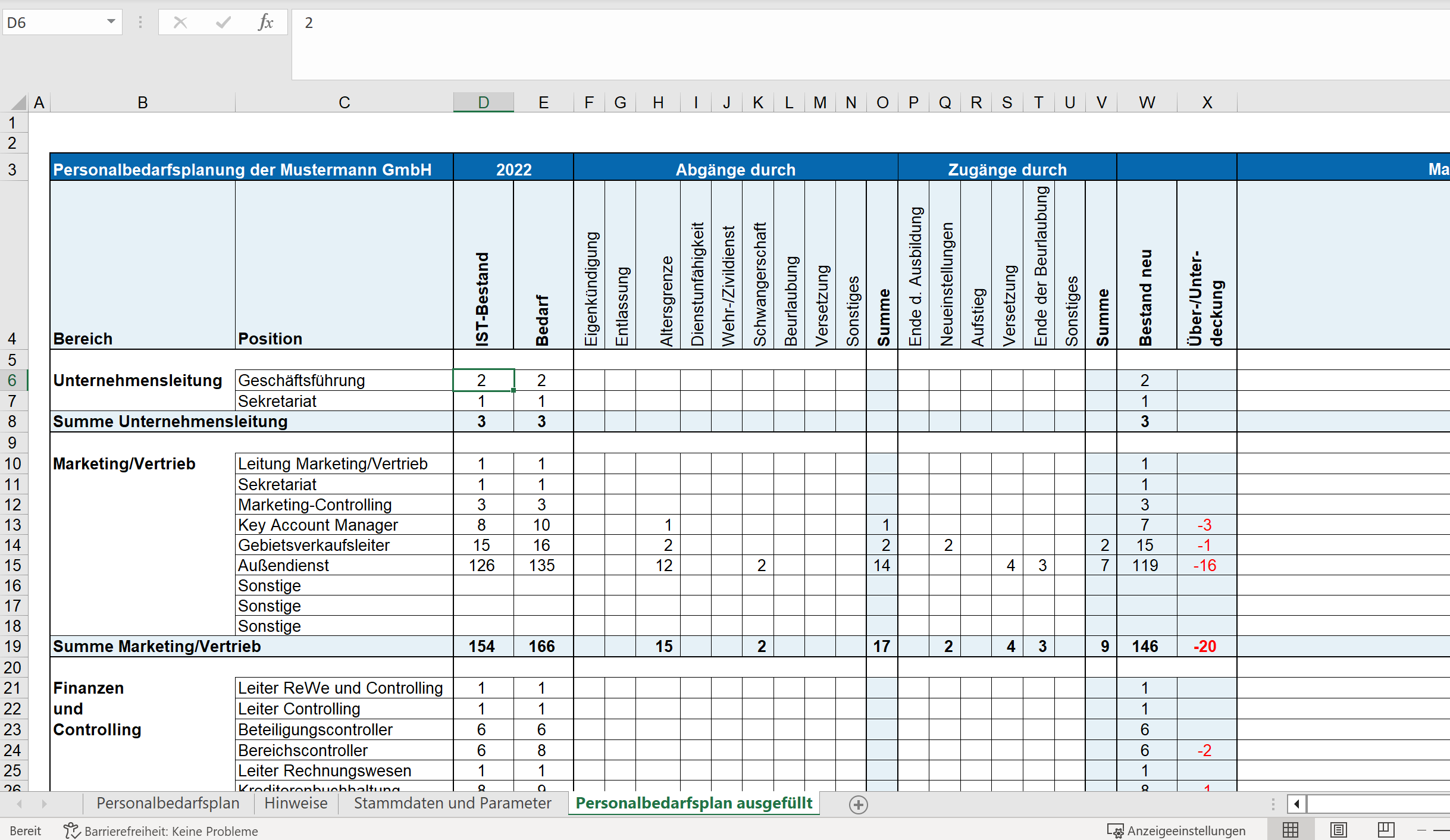The width and height of the screenshot is (1450, 840).
Task: Click the horizontal scrollbar left arrow
Action: click(x=1296, y=804)
